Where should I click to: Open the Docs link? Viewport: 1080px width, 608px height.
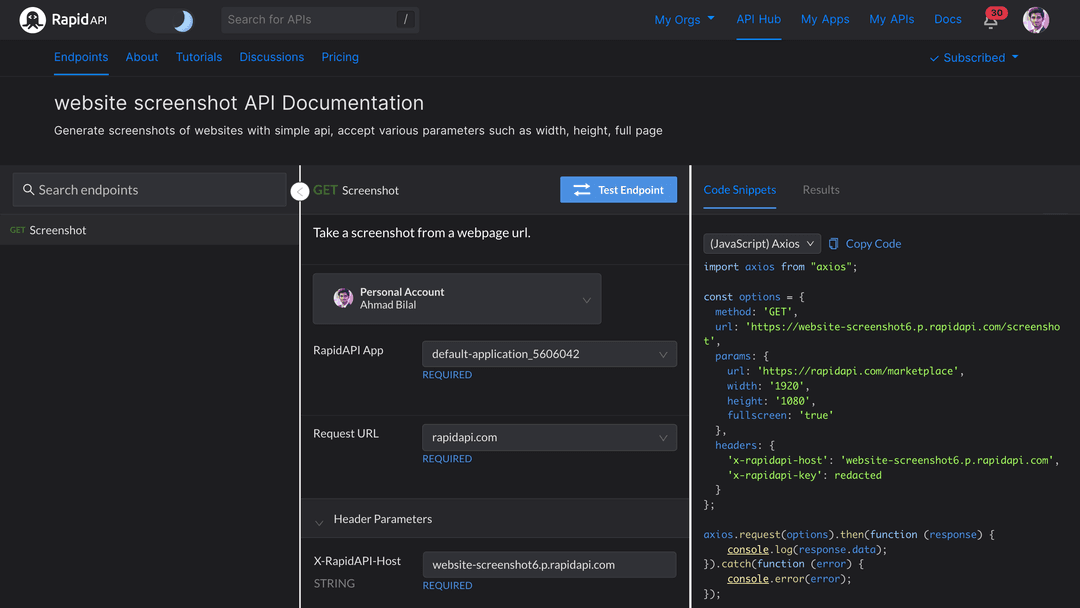[x=947, y=19]
